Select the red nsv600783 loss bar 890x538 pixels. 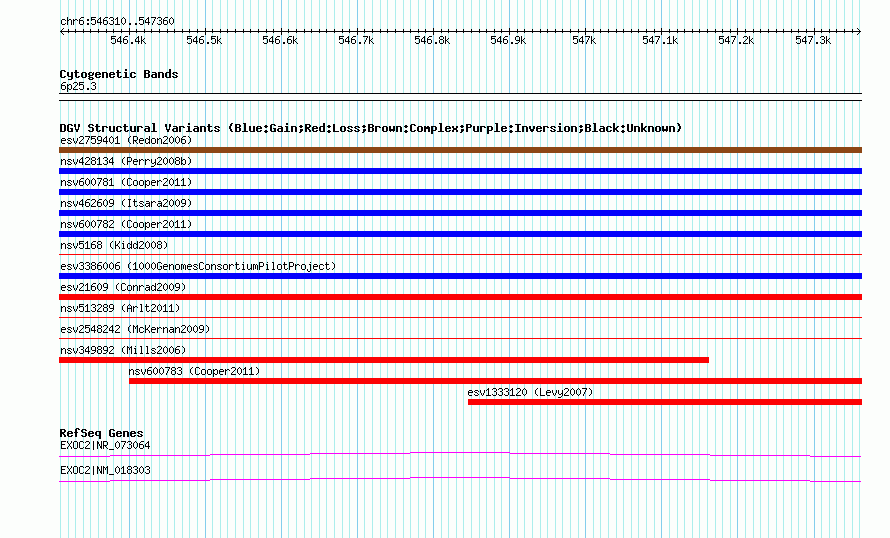tap(496, 381)
